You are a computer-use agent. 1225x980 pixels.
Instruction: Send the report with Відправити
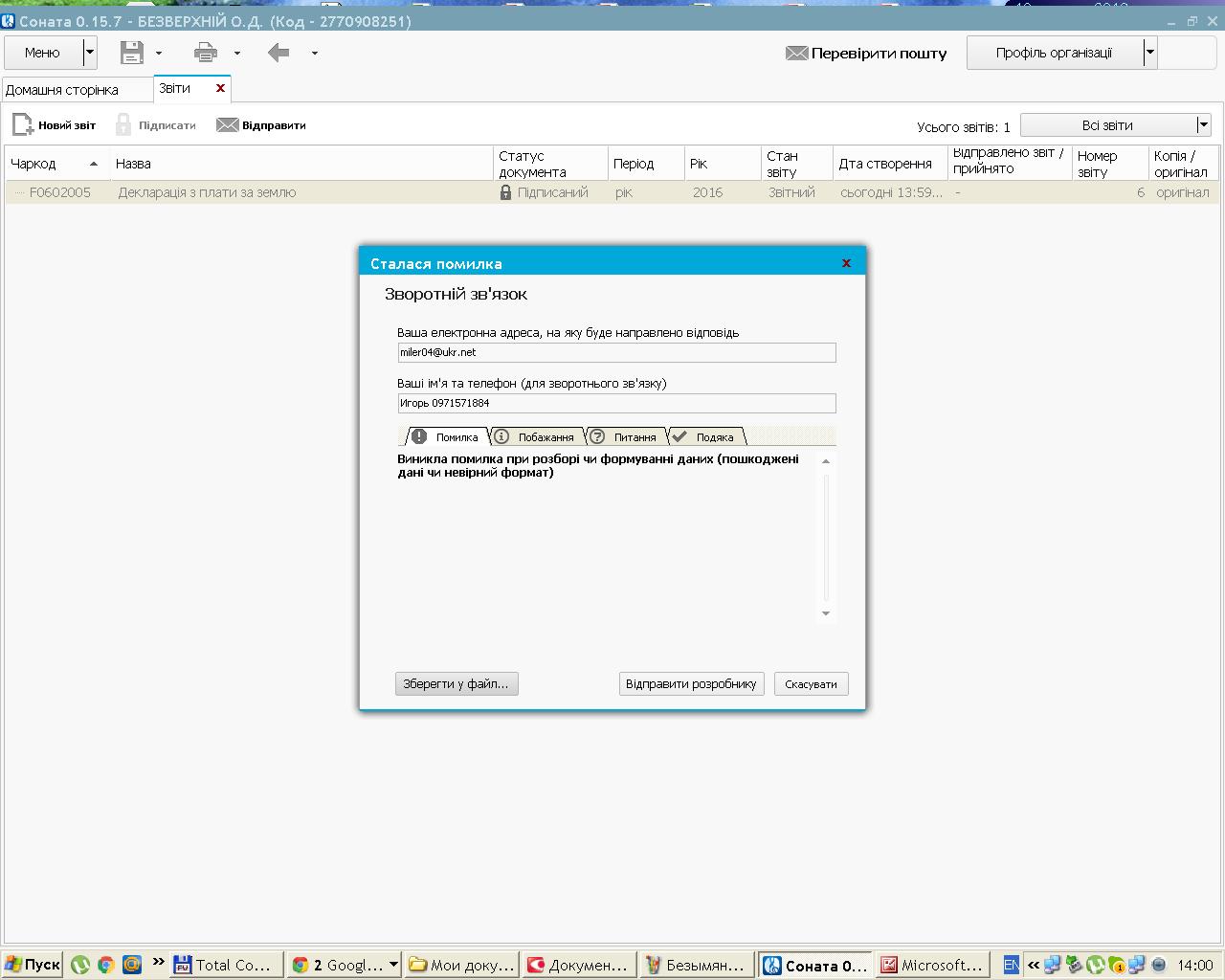point(261,125)
